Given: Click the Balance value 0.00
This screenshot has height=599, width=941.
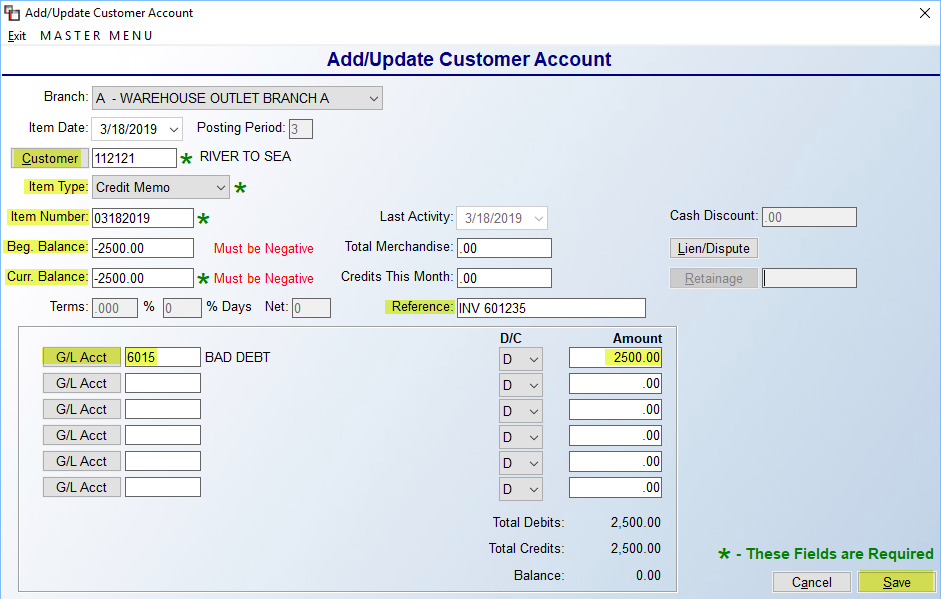Looking at the screenshot, I should pyautogui.click(x=648, y=576).
